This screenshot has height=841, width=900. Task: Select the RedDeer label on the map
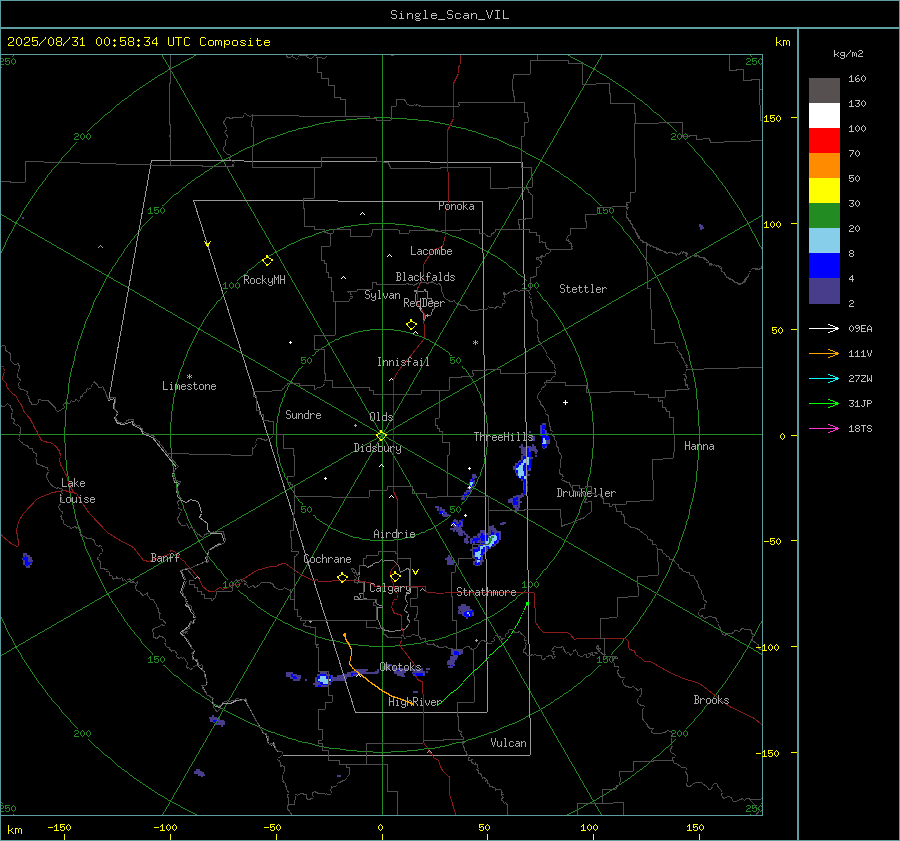(x=424, y=303)
